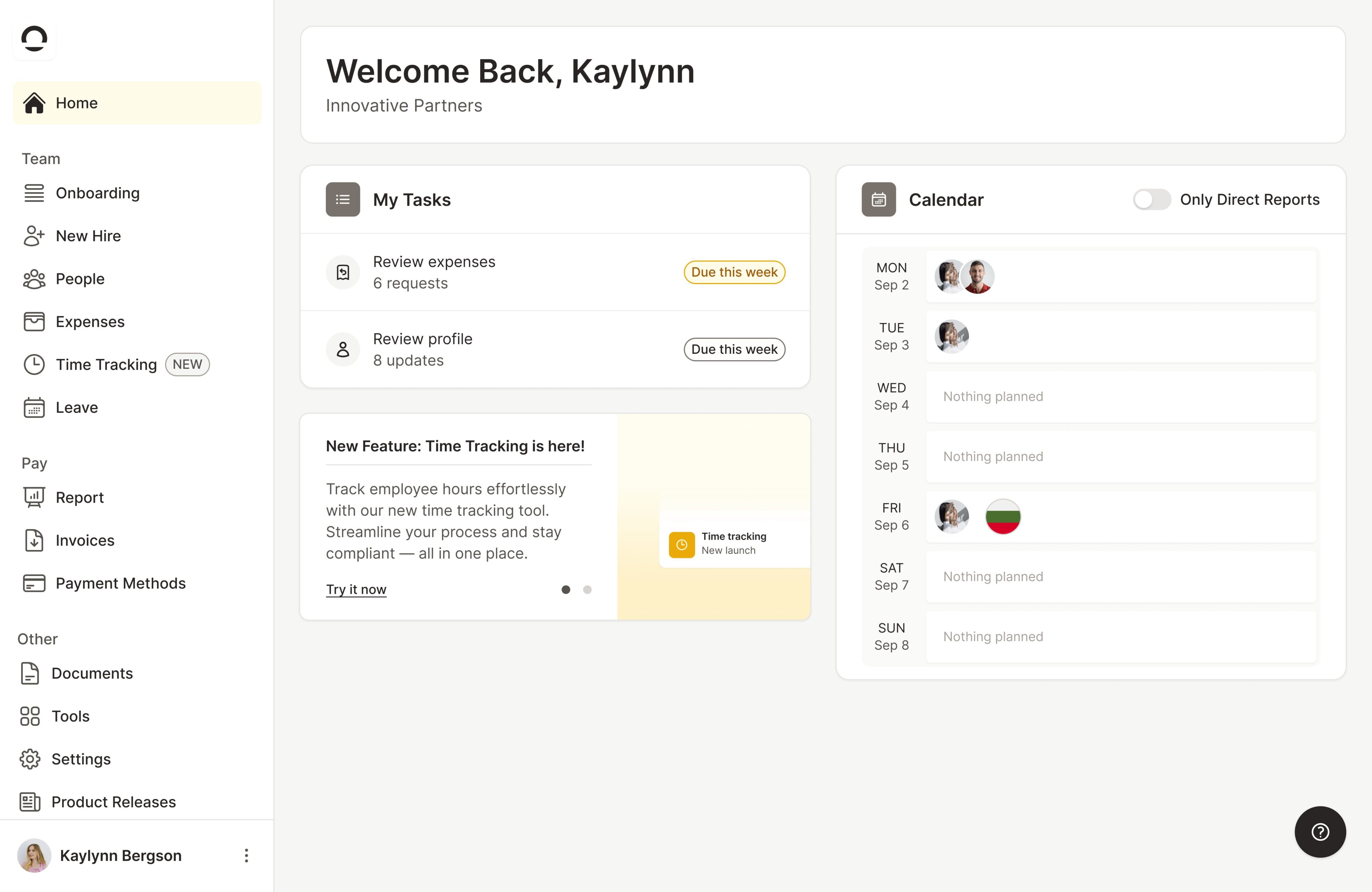
Task: Click the Try it now link
Action: 356,589
